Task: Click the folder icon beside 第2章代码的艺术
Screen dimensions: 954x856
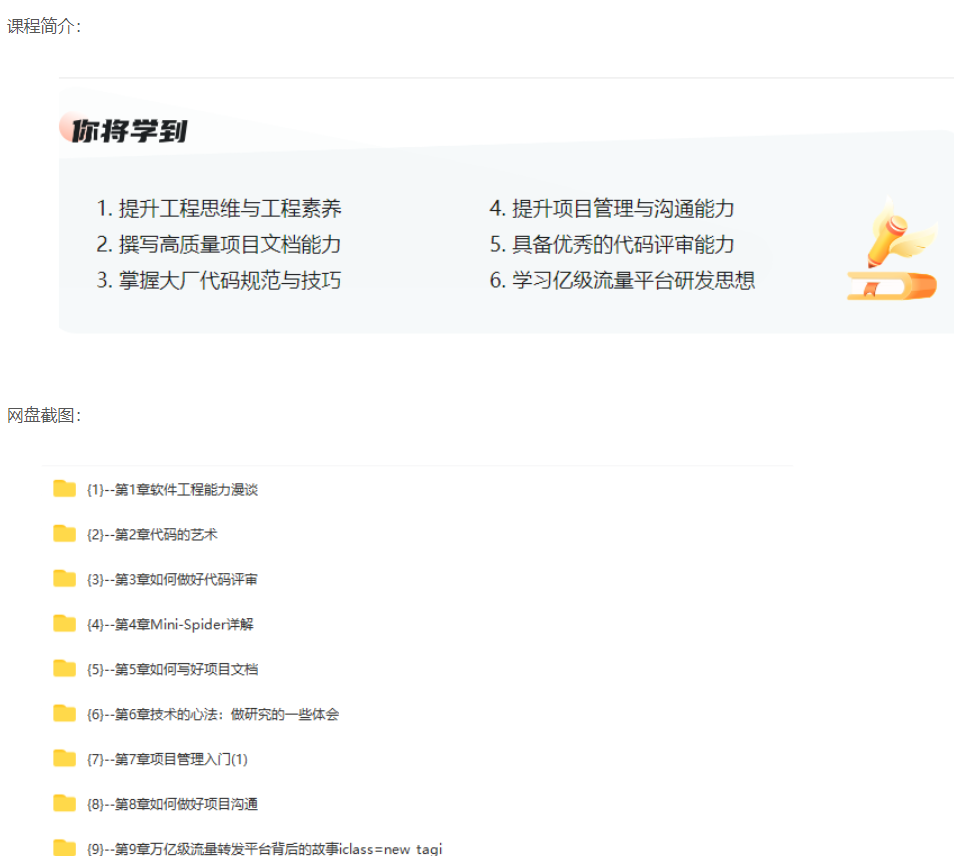Action: click(62, 534)
